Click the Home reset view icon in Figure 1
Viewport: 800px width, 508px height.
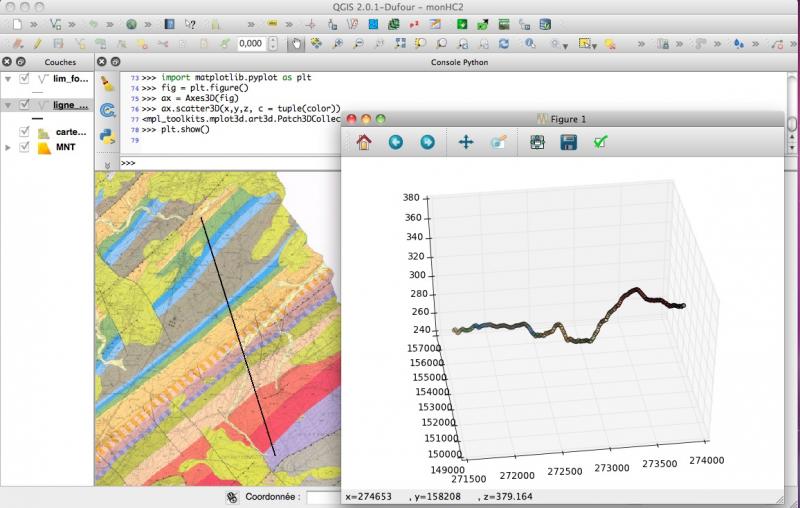click(363, 143)
